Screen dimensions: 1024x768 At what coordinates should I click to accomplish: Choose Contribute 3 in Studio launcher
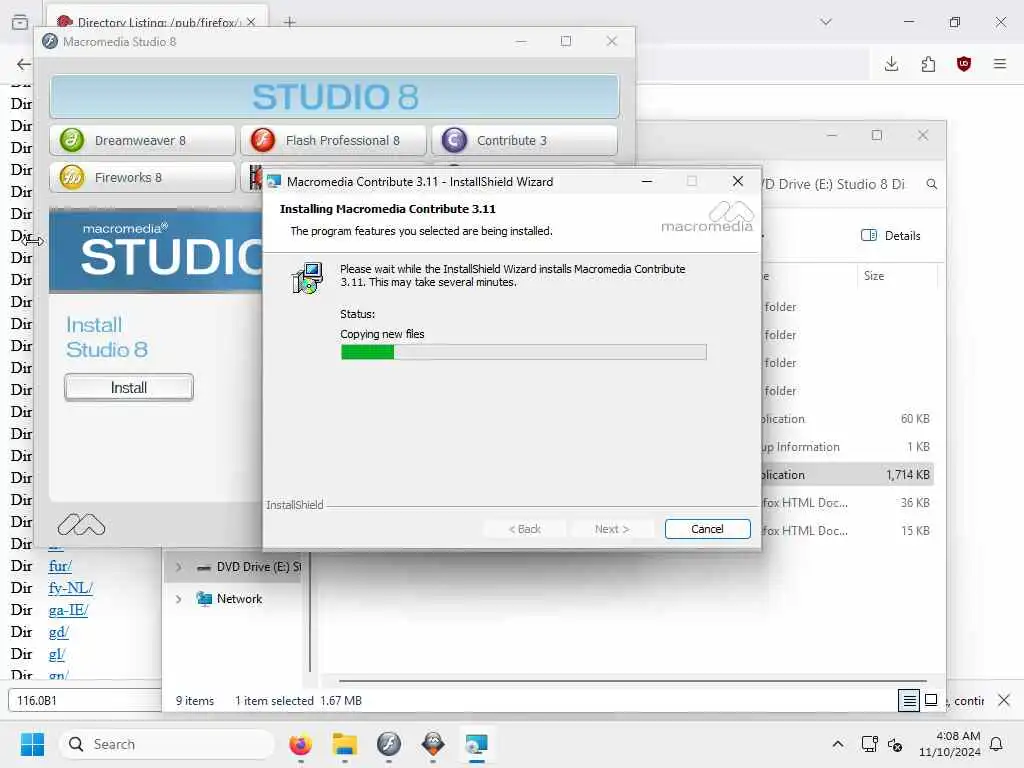tap(524, 140)
